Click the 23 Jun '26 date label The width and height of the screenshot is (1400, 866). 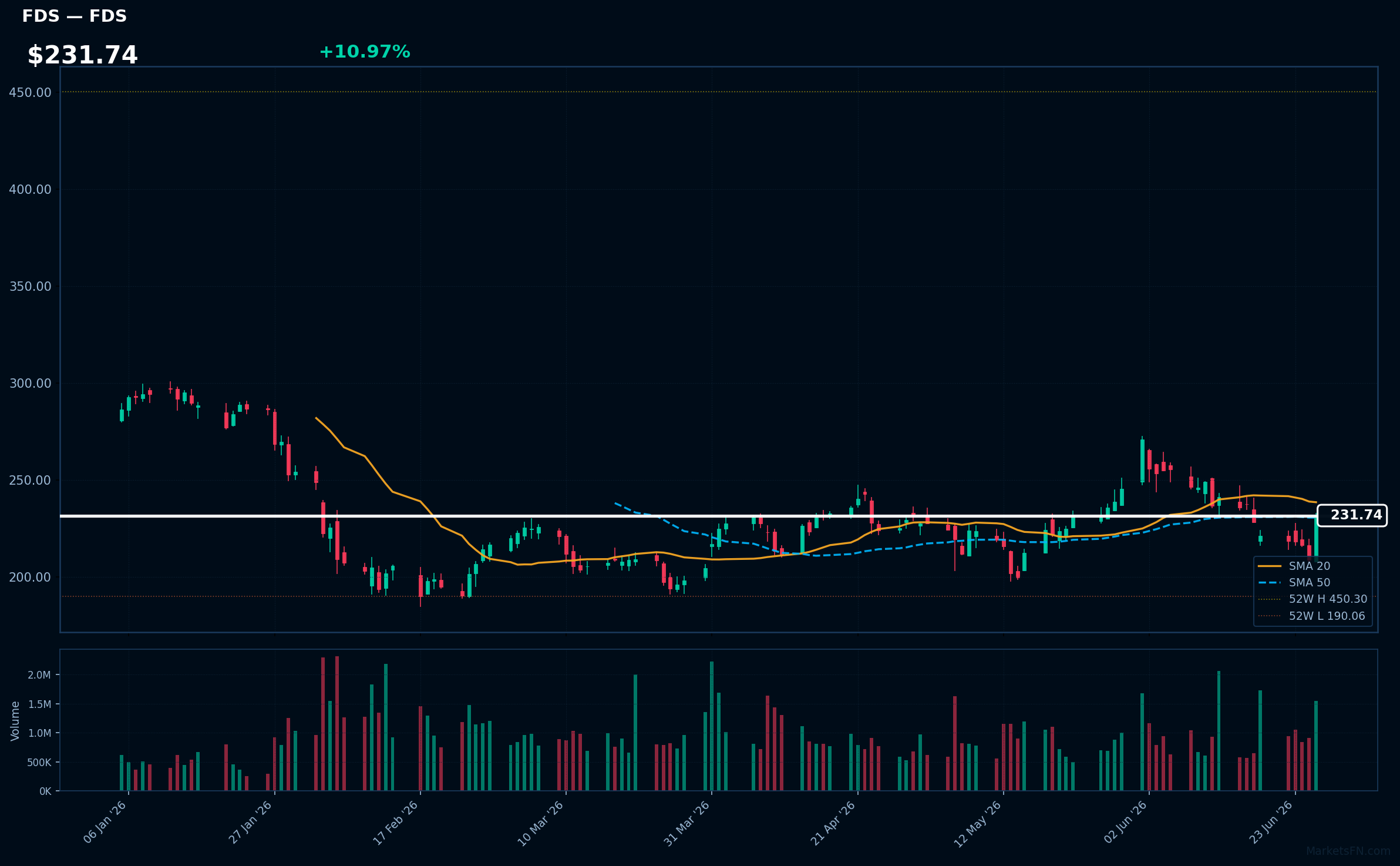(x=1271, y=823)
